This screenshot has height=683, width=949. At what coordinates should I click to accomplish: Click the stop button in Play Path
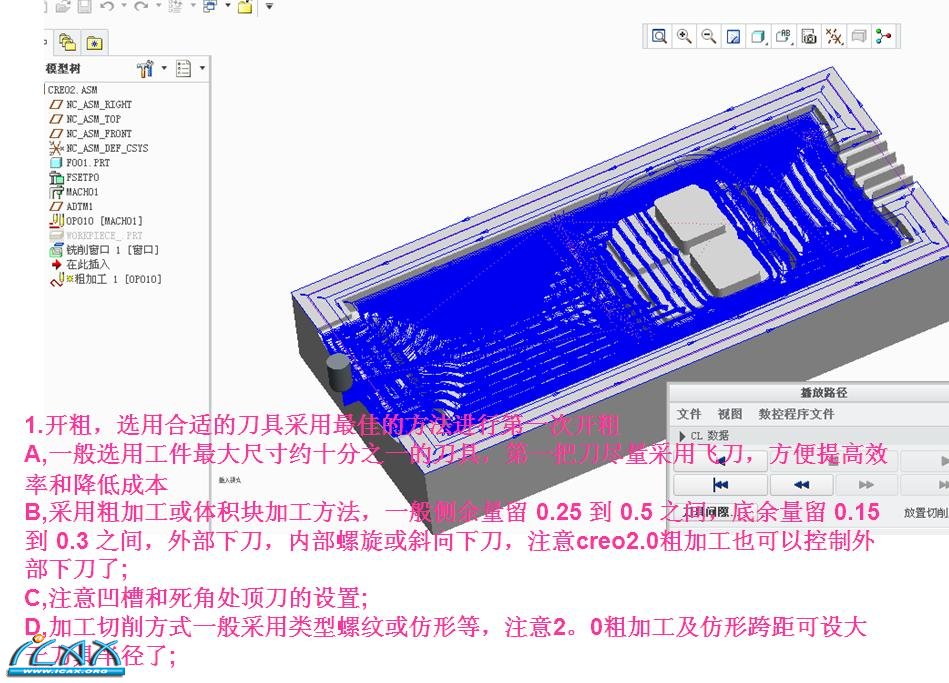(x=833, y=461)
